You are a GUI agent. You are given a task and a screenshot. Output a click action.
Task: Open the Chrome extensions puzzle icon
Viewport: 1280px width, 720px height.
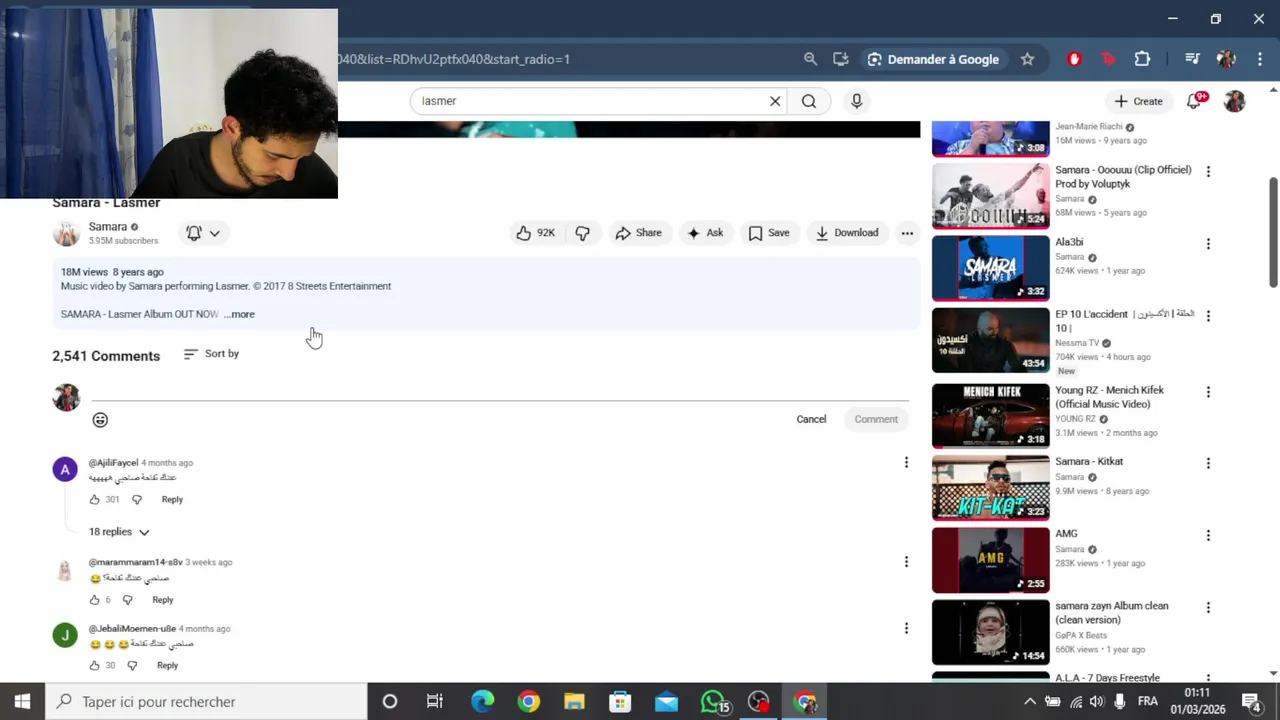point(1142,59)
